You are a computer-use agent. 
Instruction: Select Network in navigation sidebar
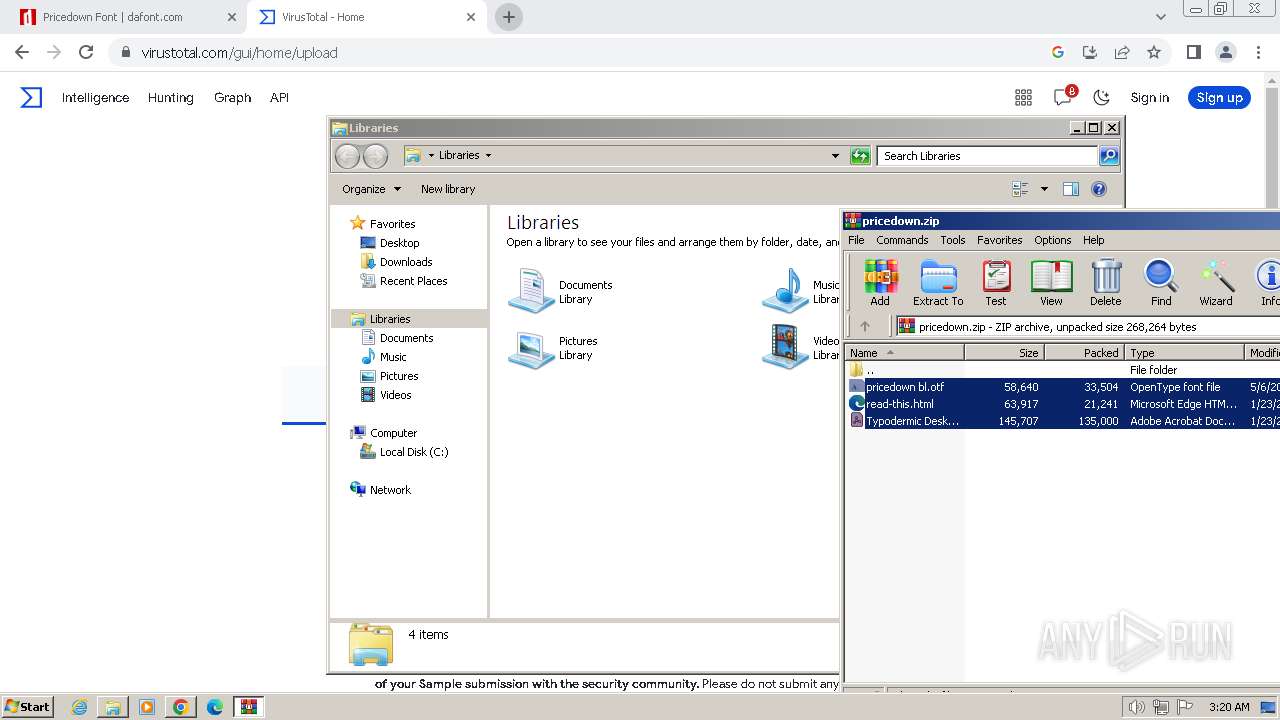pos(390,490)
